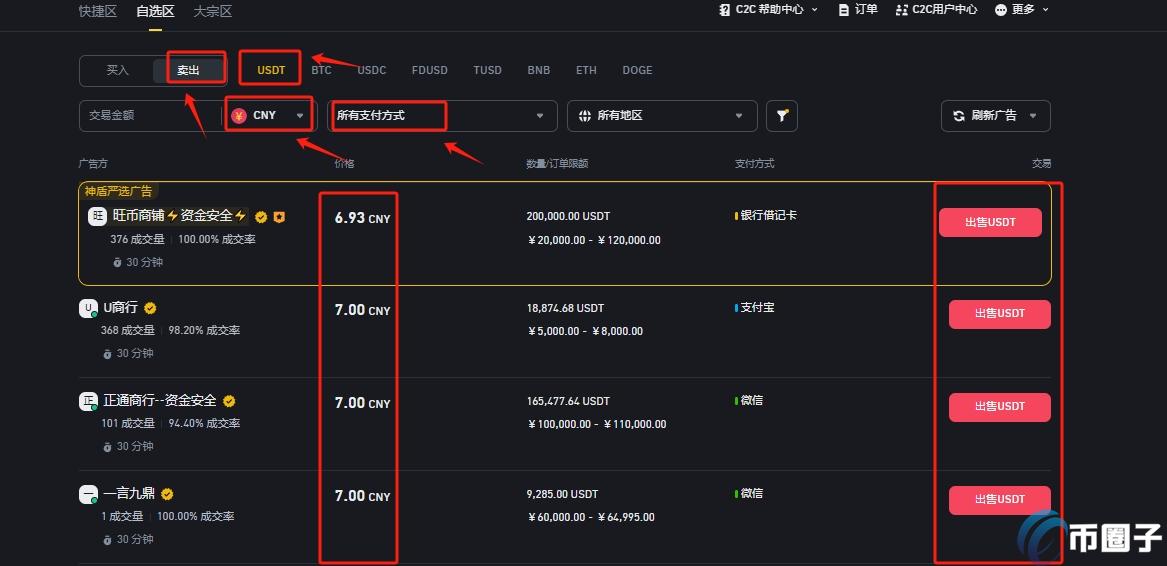Switch to the 自选区 tab
Image resolution: width=1167 pixels, height=566 pixels.
click(x=156, y=11)
